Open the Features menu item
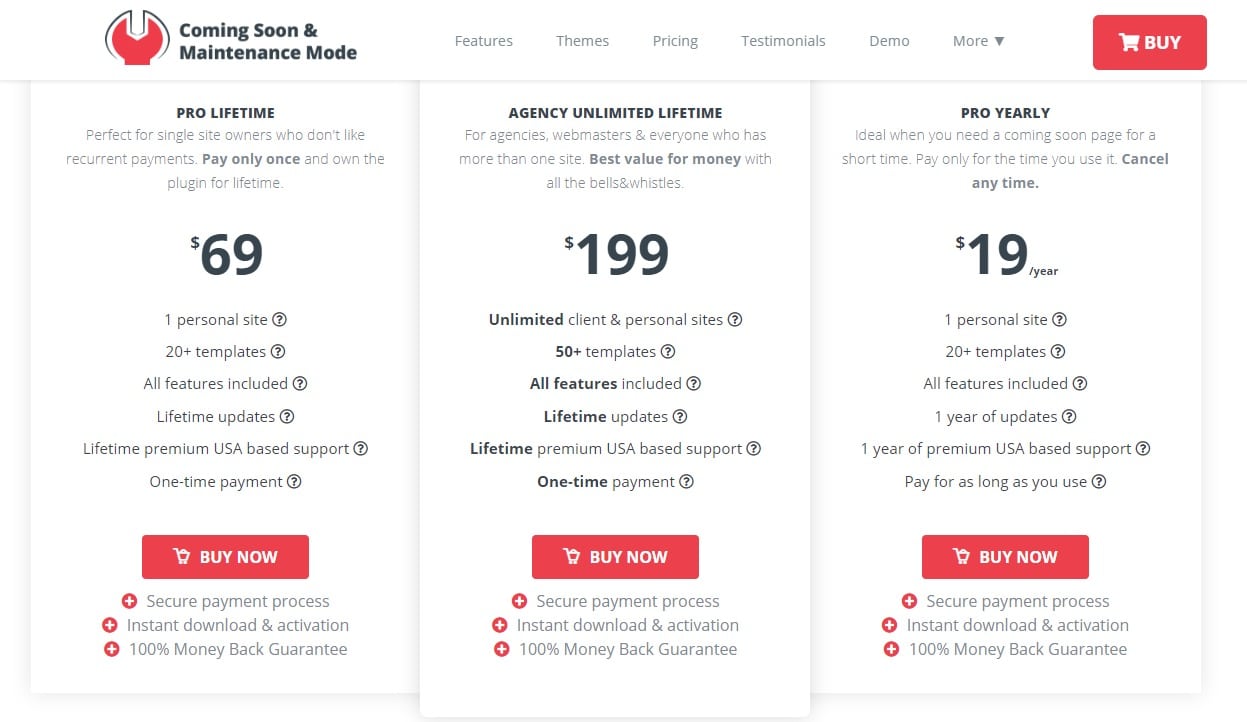 [x=484, y=41]
